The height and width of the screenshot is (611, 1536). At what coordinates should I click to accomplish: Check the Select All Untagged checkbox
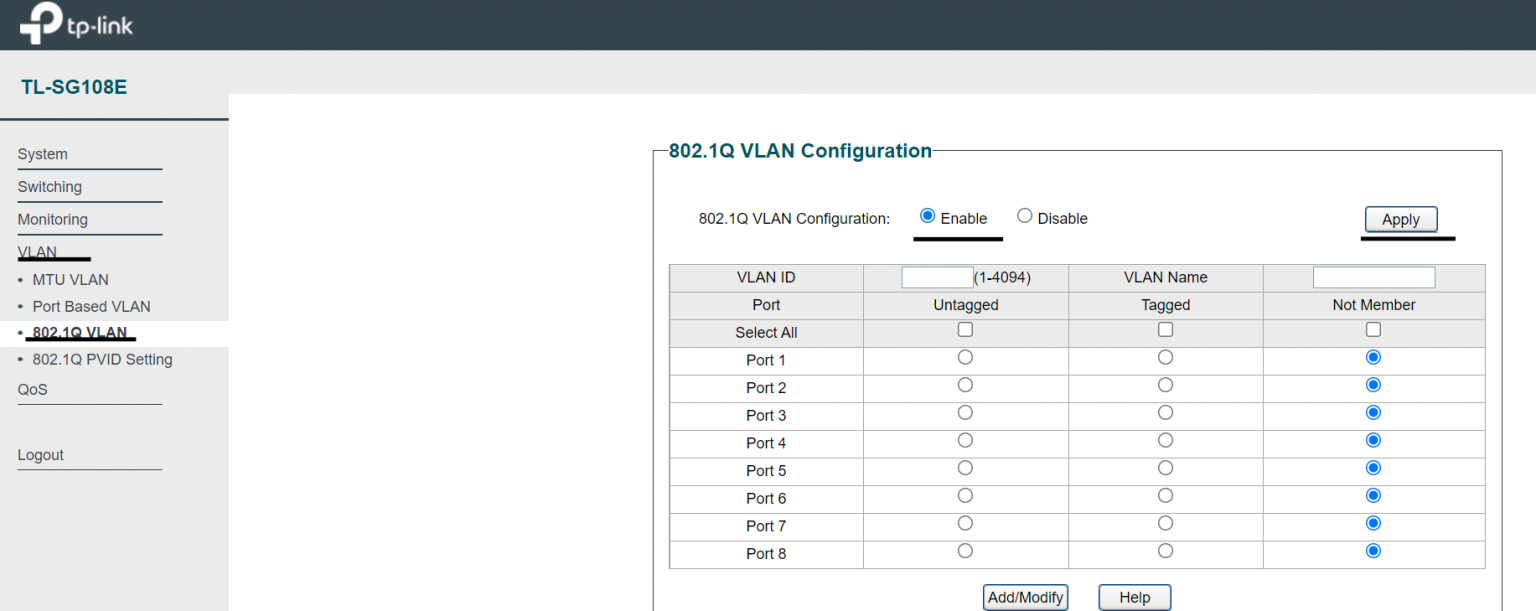pos(965,329)
